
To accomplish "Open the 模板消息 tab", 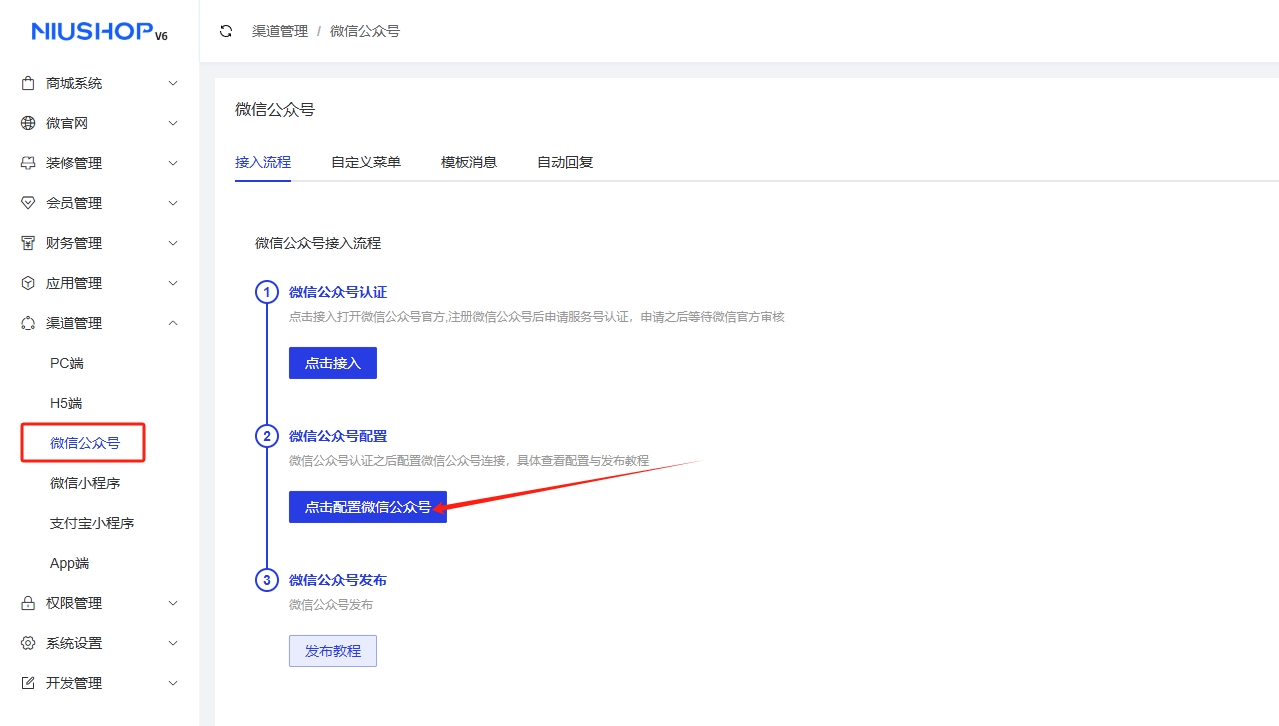I will click(469, 162).
